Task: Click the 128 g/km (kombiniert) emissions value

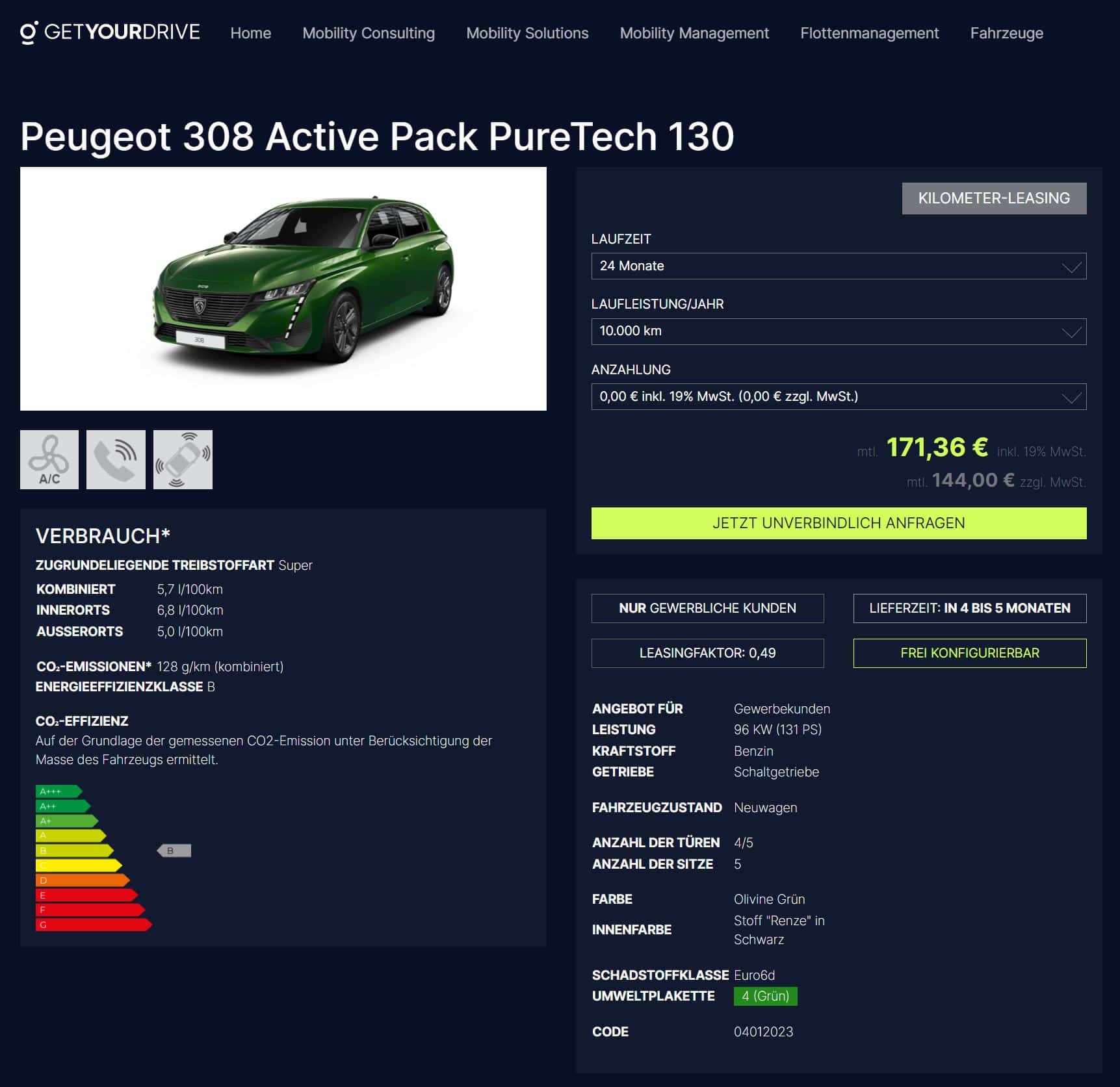Action: click(220, 667)
